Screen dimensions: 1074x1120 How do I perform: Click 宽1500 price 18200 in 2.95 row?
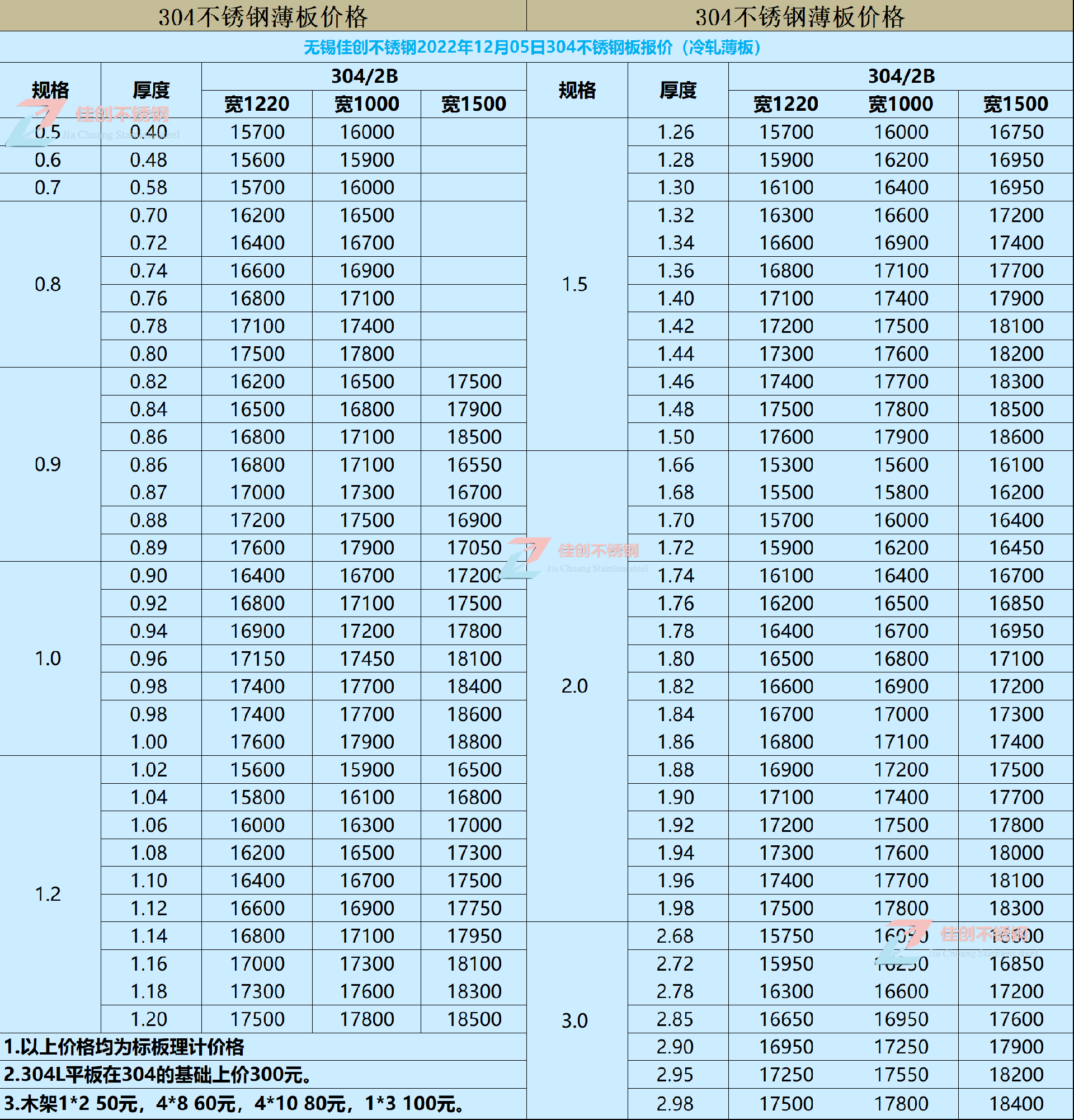(1017, 1075)
